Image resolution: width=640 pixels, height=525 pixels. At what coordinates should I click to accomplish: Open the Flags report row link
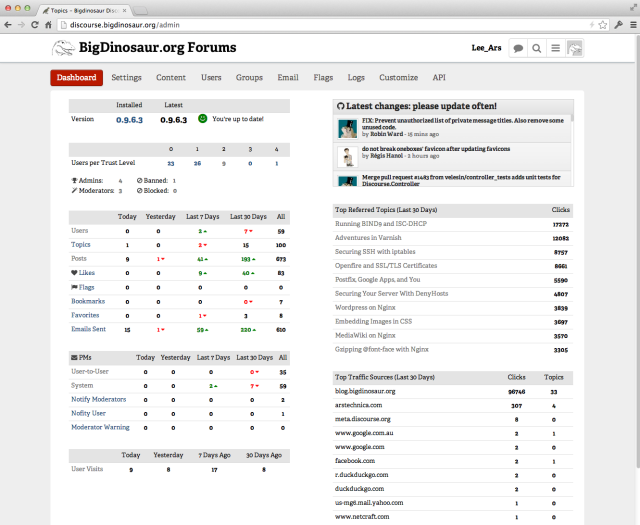coord(87,287)
